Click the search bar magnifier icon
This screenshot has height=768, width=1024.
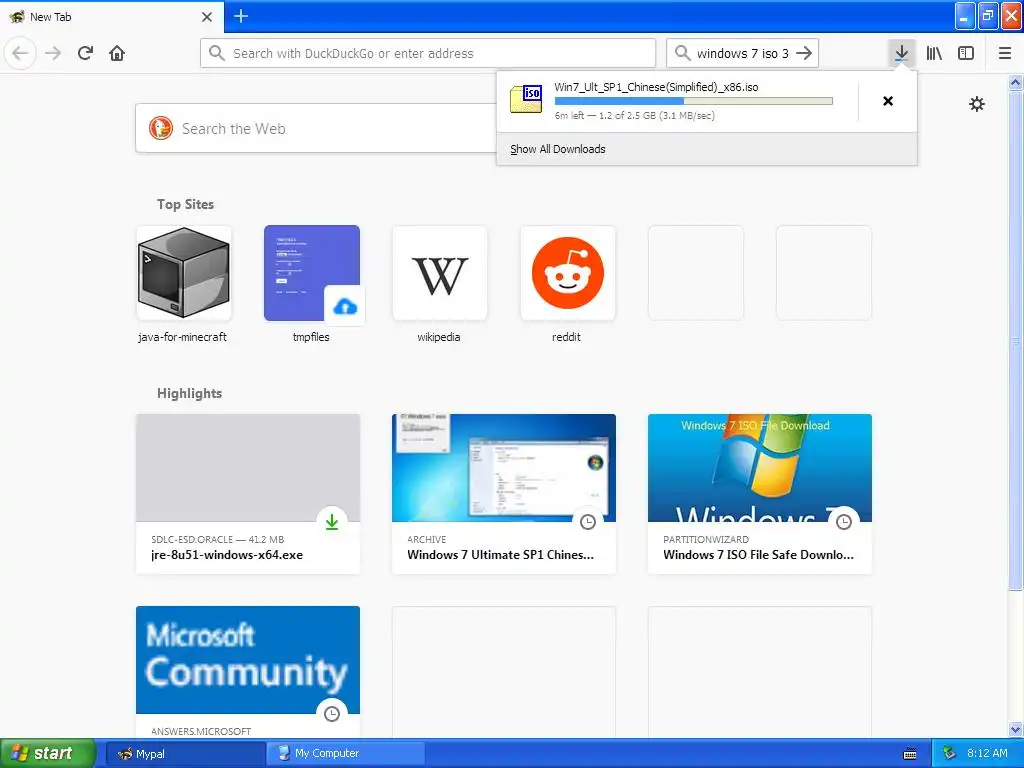pyautogui.click(x=682, y=53)
